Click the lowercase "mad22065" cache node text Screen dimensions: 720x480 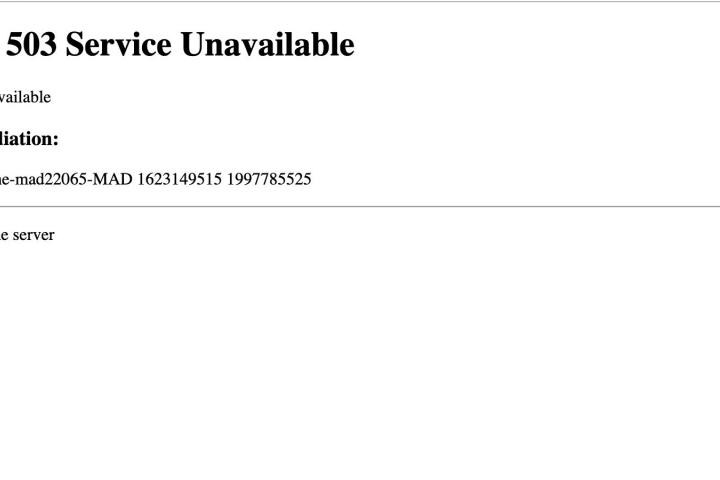[51, 179]
